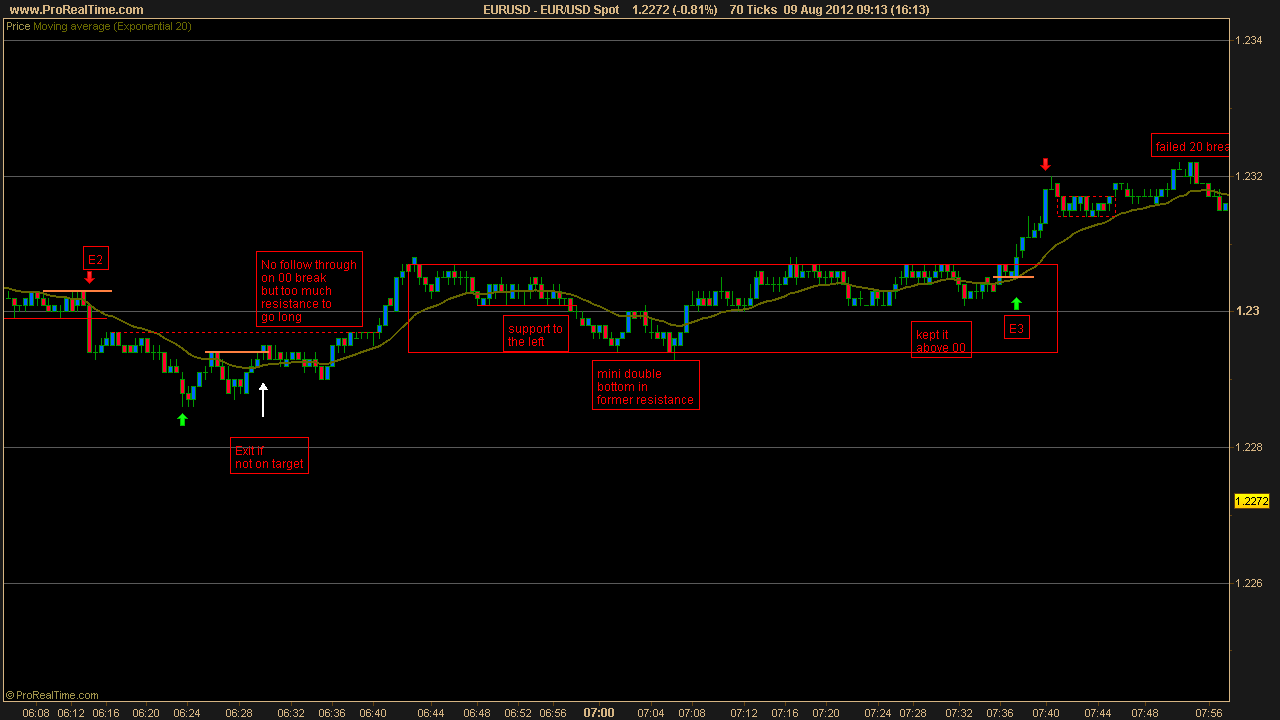Click the 07:56 time axis label
1280x720 pixels.
pos(1210,713)
